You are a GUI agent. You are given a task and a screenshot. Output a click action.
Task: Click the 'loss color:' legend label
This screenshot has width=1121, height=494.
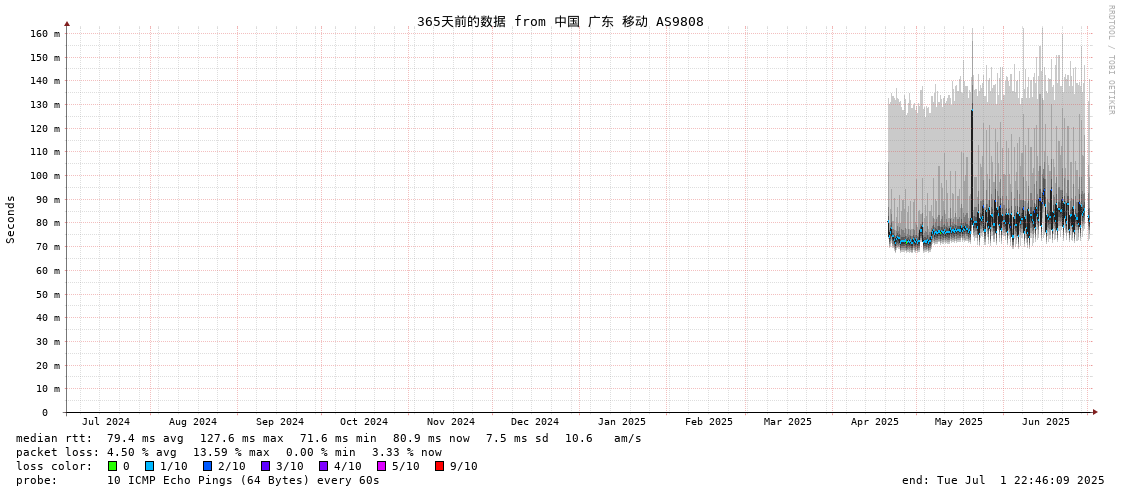coord(54,466)
